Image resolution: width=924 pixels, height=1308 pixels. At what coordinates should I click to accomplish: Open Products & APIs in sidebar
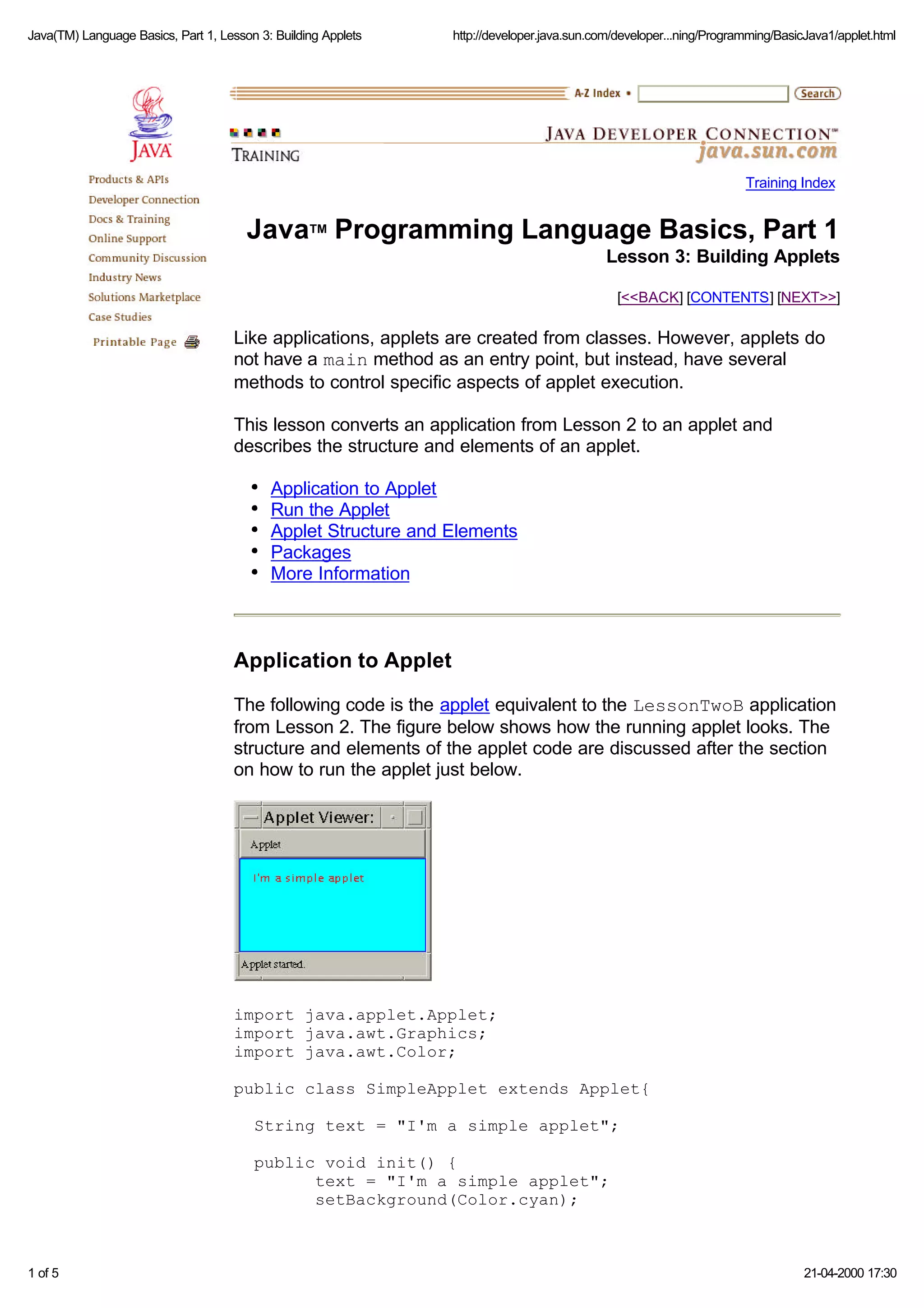tap(129, 180)
